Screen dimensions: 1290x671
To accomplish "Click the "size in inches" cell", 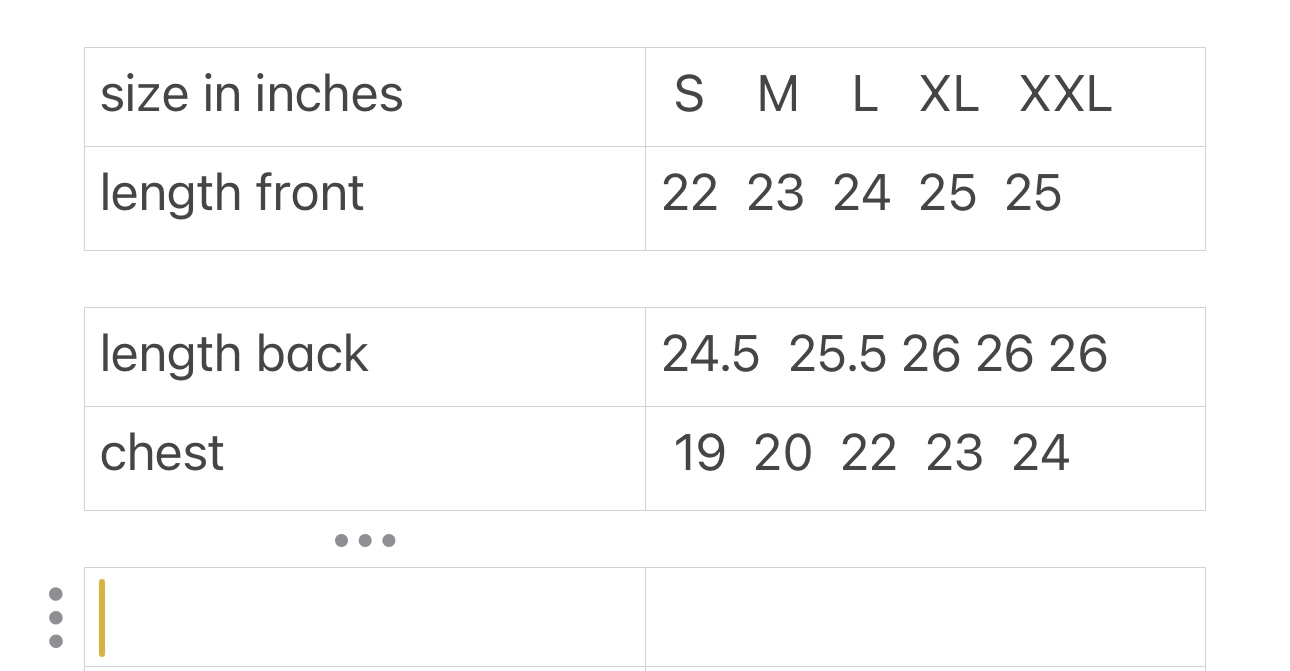I will (364, 97).
